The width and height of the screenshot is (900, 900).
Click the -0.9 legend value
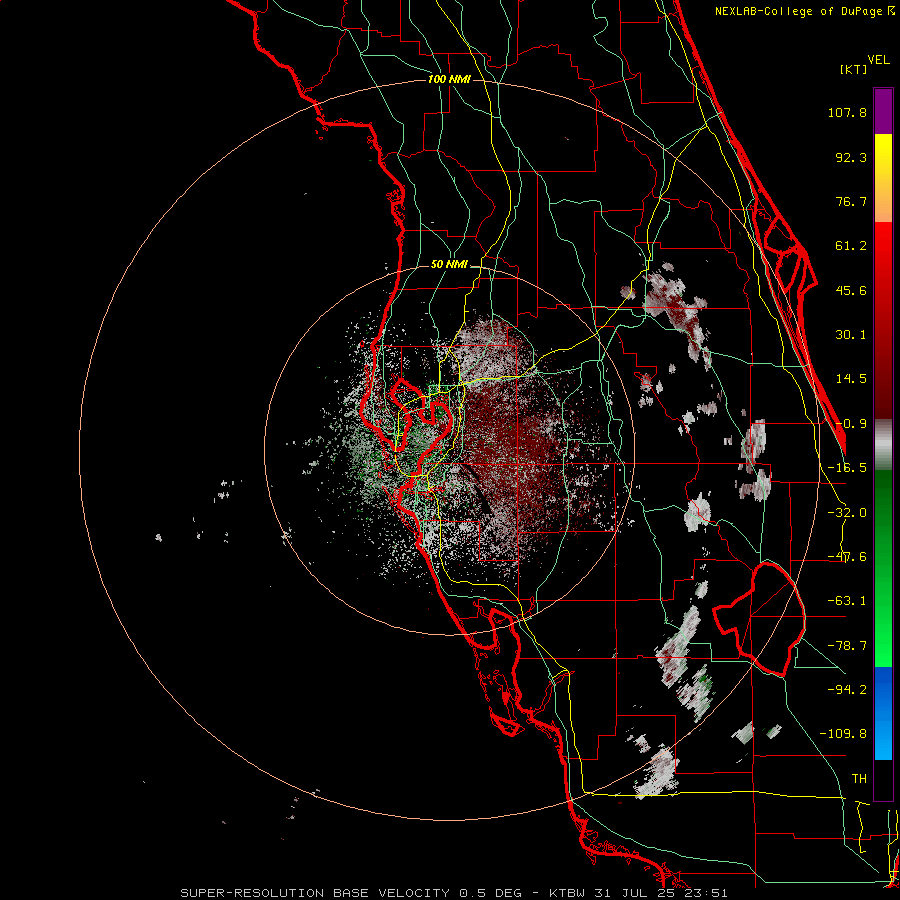851,424
